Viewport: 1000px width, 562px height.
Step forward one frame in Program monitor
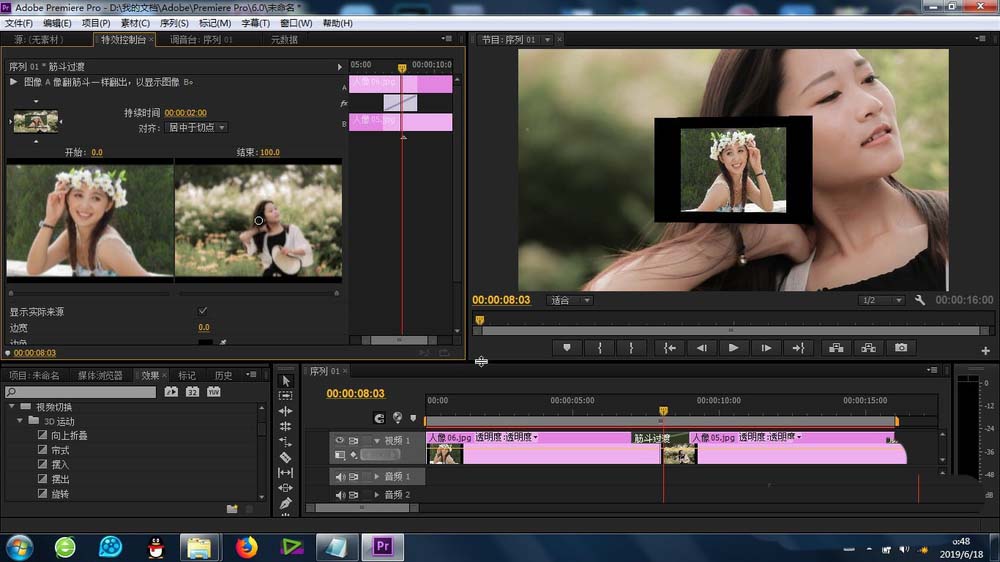(x=766, y=348)
